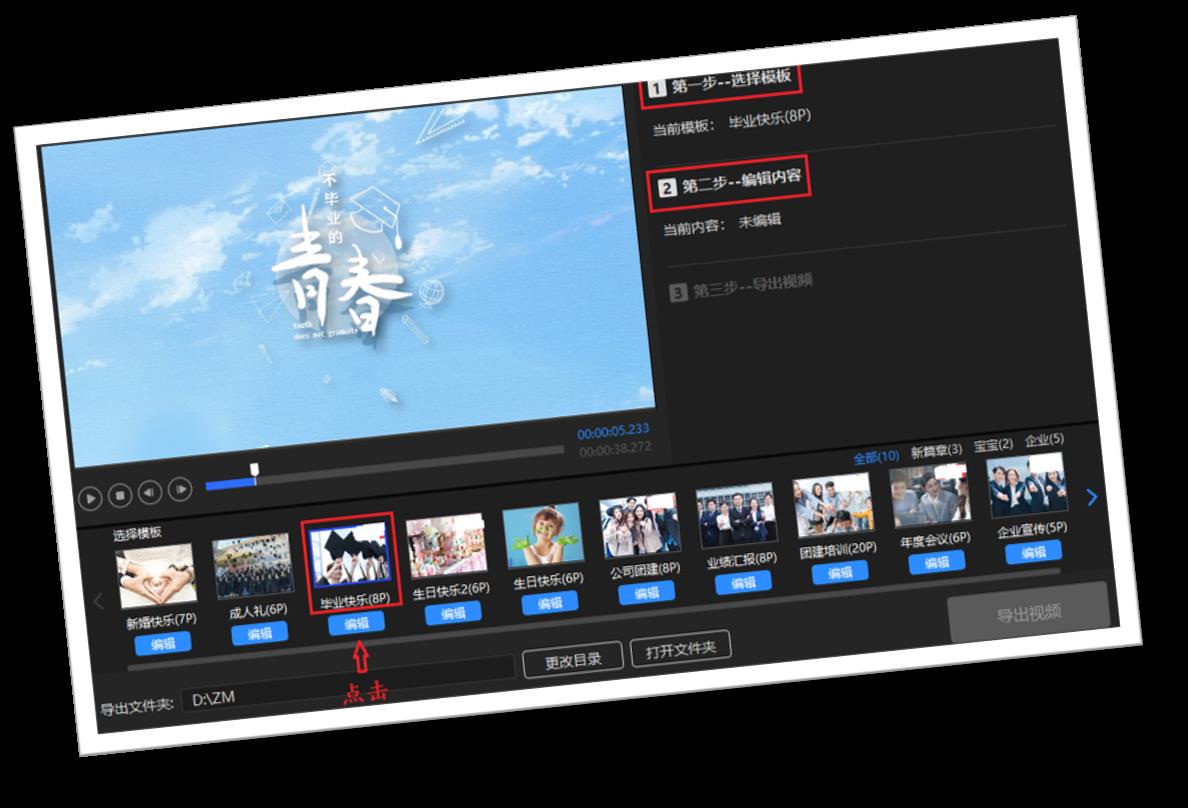
Task: Click 编辑 under the 新婚快乐(7P) template
Action: tap(163, 643)
